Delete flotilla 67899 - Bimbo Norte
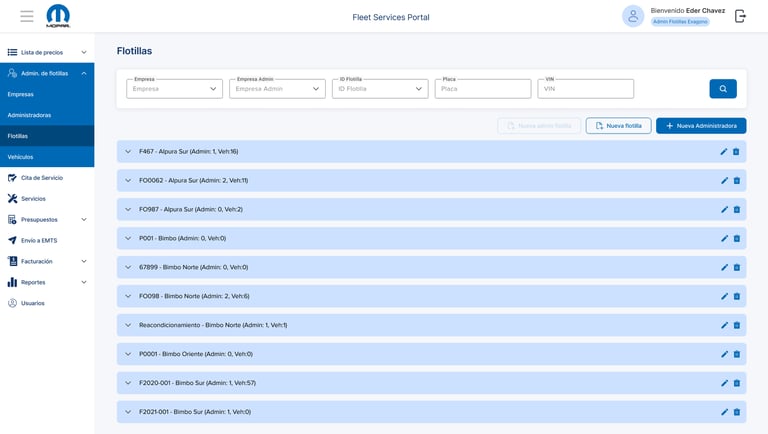The height and width of the screenshot is (434, 768). pos(737,267)
